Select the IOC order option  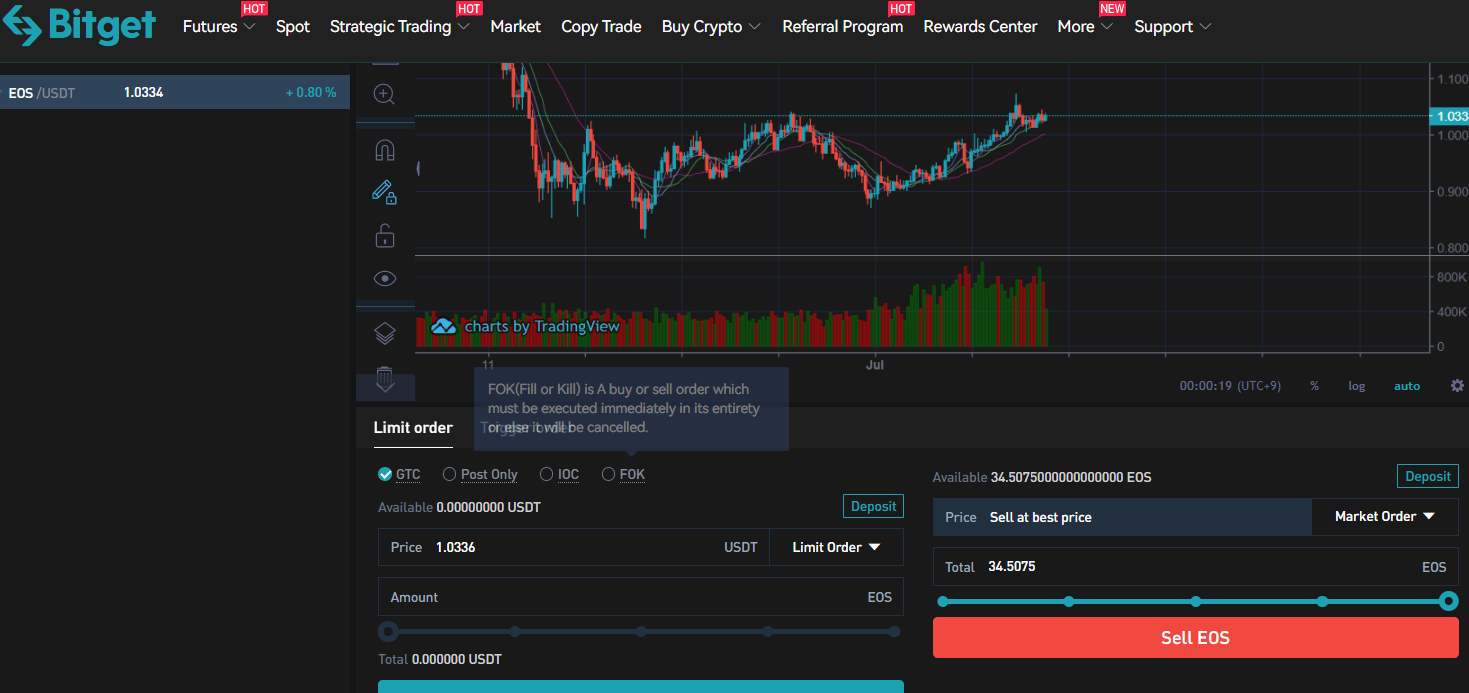[559, 474]
